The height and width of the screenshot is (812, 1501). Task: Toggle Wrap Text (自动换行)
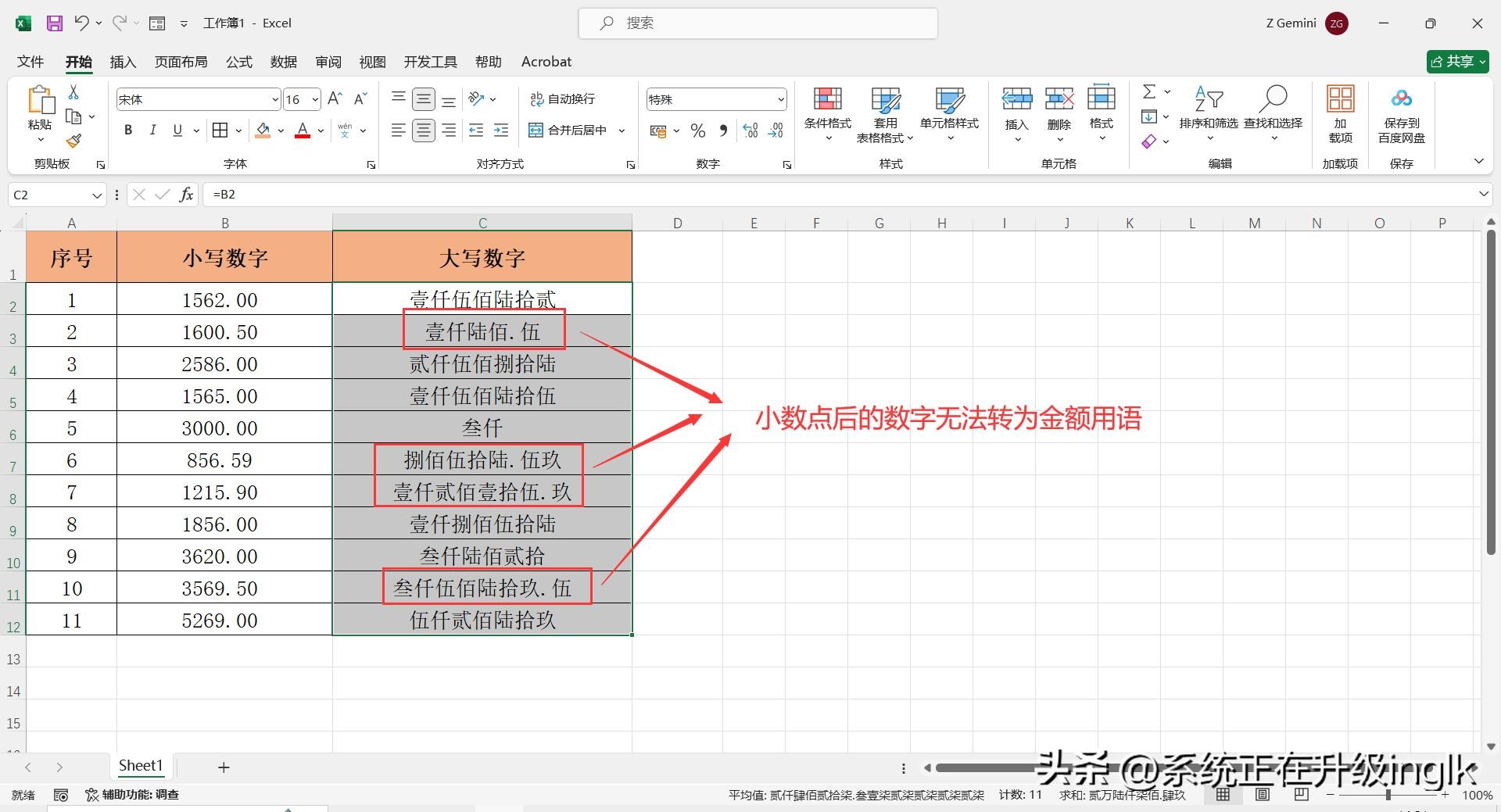(x=563, y=99)
